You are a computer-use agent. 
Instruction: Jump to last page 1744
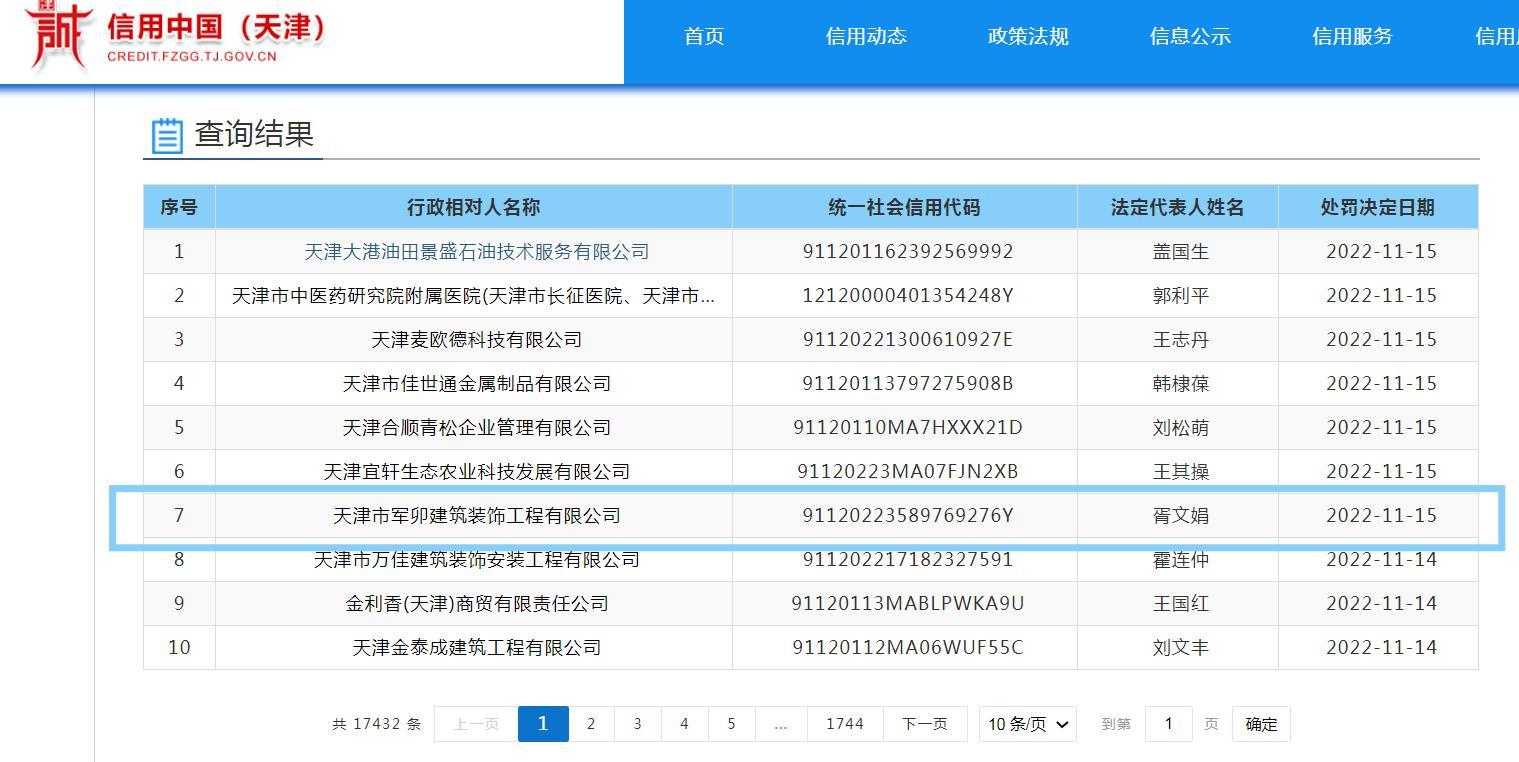(x=845, y=724)
